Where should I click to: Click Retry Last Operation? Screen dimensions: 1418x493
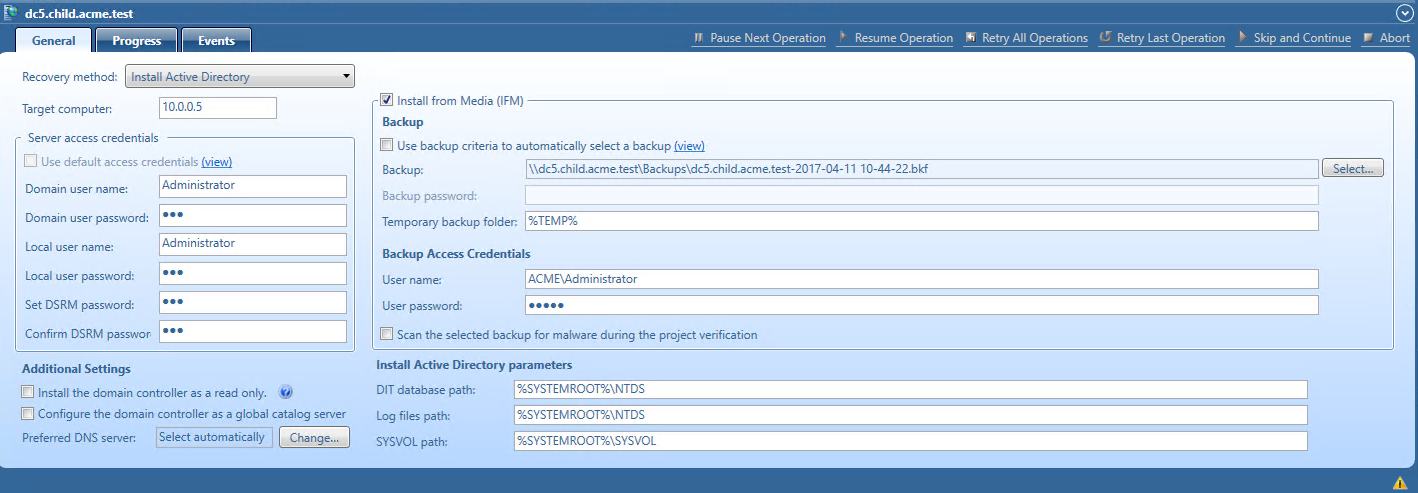click(x=1162, y=38)
